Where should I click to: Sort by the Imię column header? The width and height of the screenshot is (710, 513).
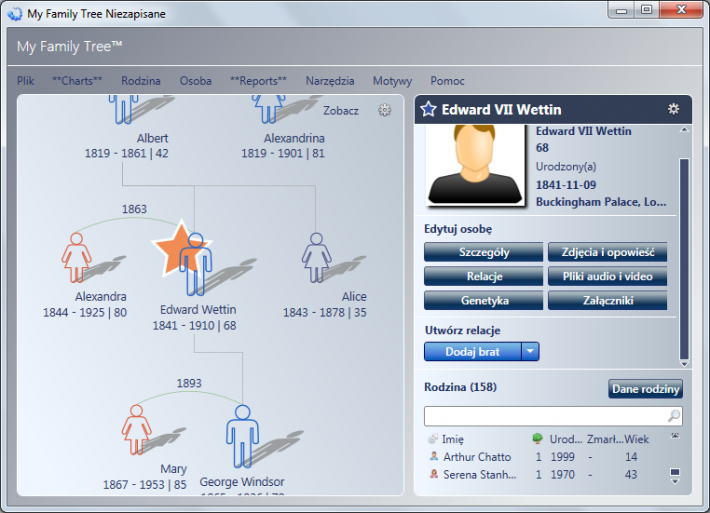click(453, 439)
